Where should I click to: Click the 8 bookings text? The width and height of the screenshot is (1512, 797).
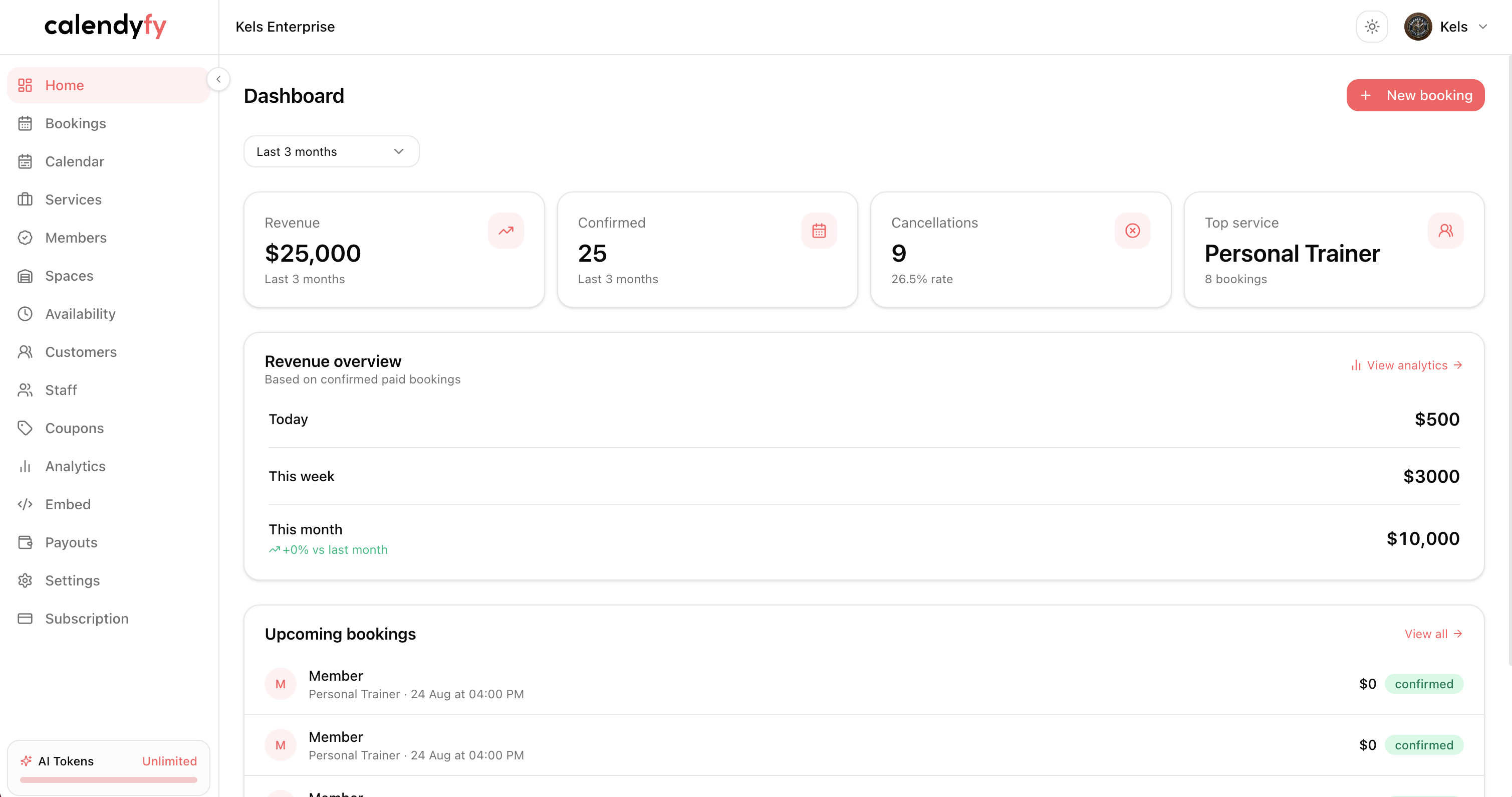click(x=1235, y=280)
